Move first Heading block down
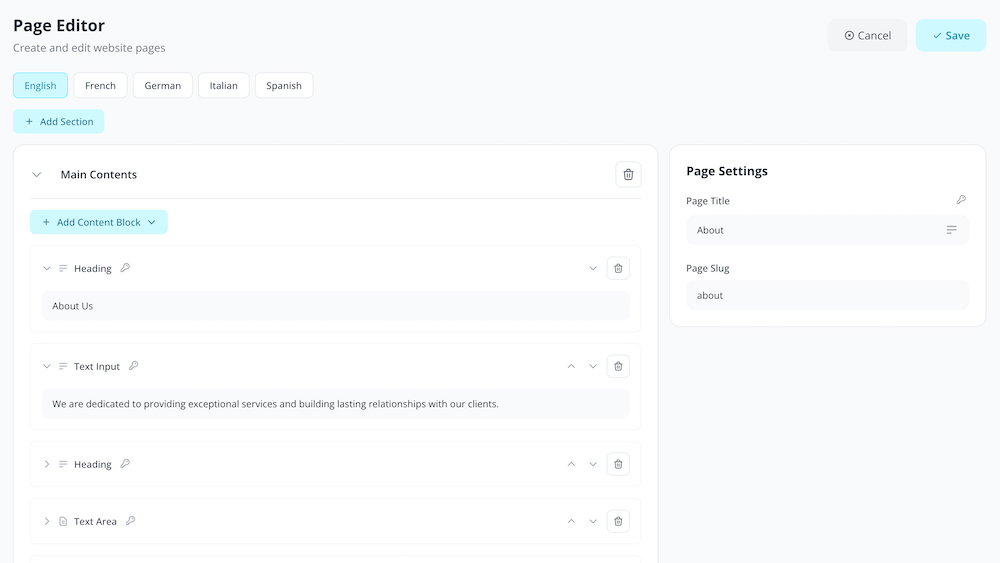The image size is (1000, 563). click(x=593, y=268)
